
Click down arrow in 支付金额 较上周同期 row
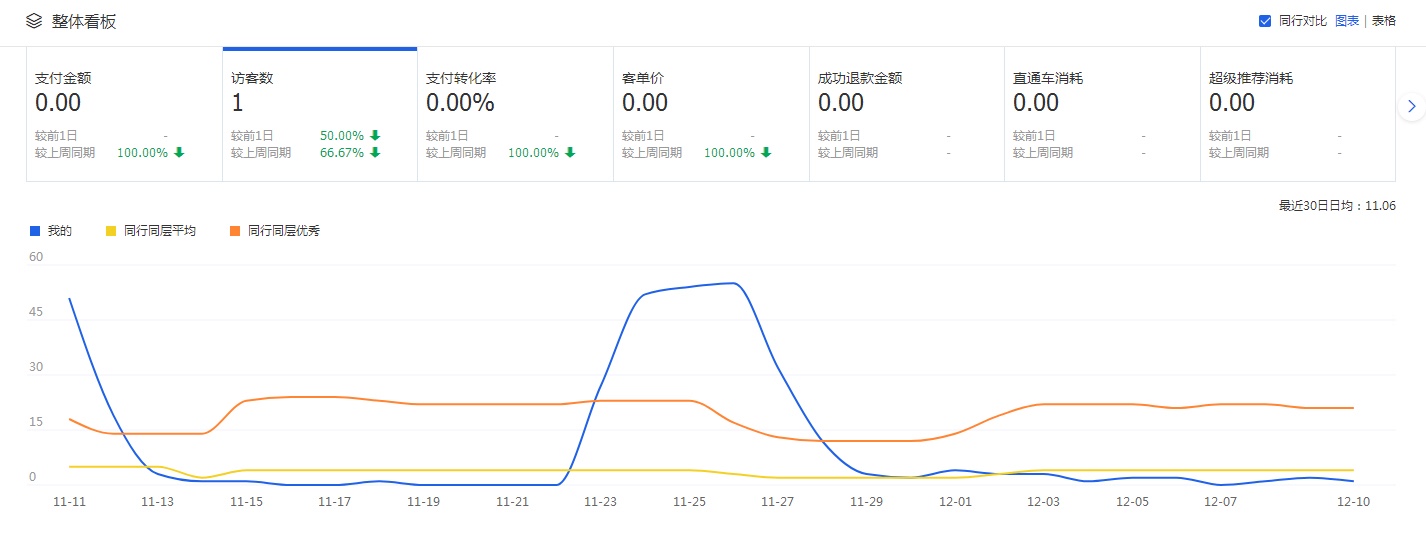pos(179,153)
